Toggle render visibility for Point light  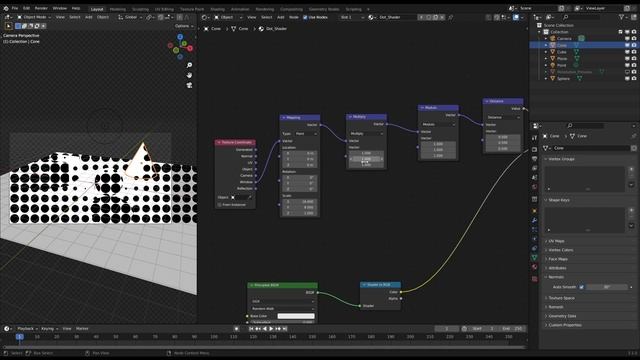tap(634, 65)
